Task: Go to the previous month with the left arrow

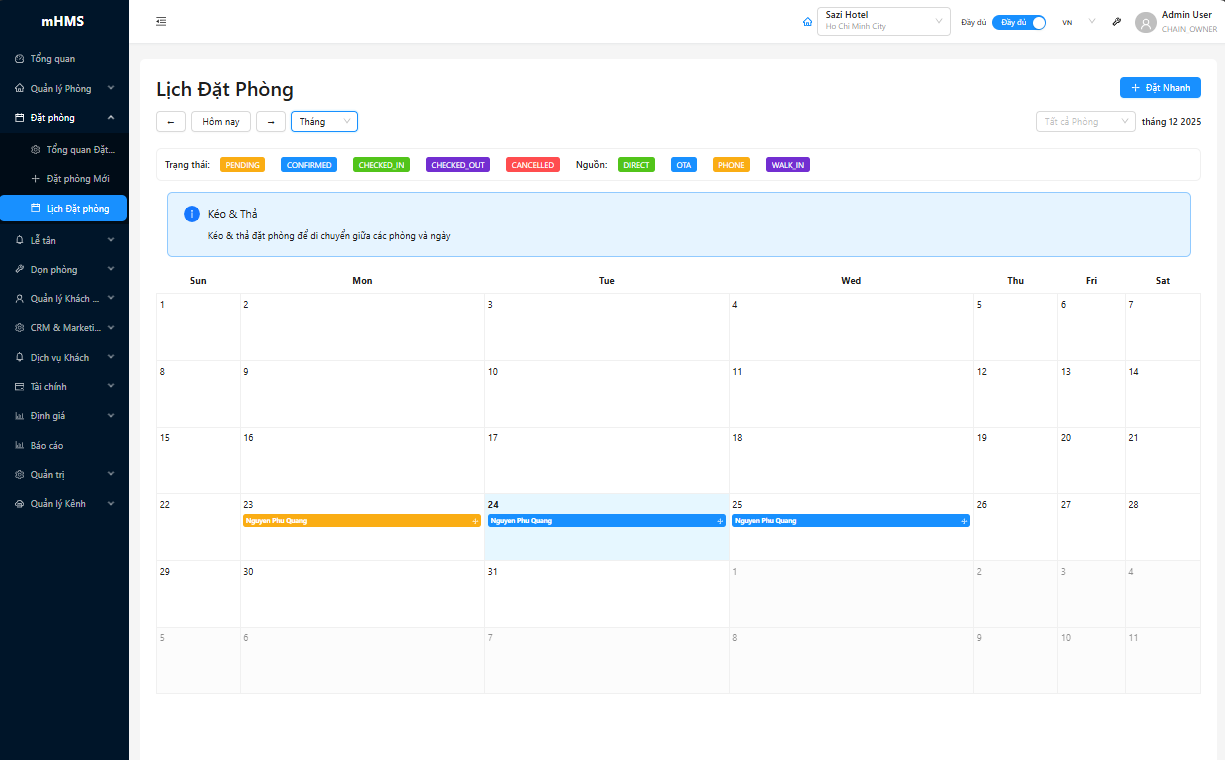Action: click(x=171, y=122)
